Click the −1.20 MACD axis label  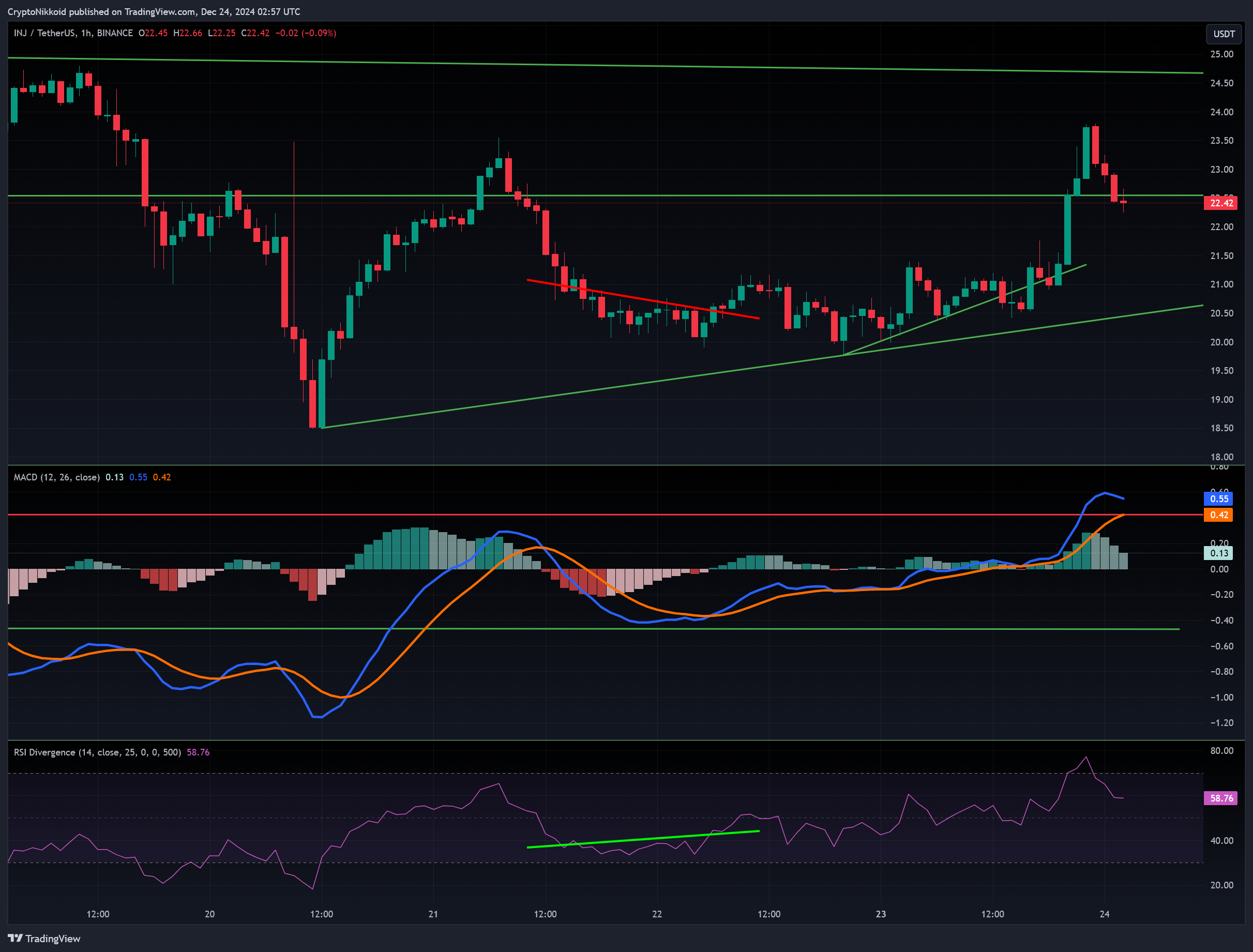click(x=1221, y=722)
